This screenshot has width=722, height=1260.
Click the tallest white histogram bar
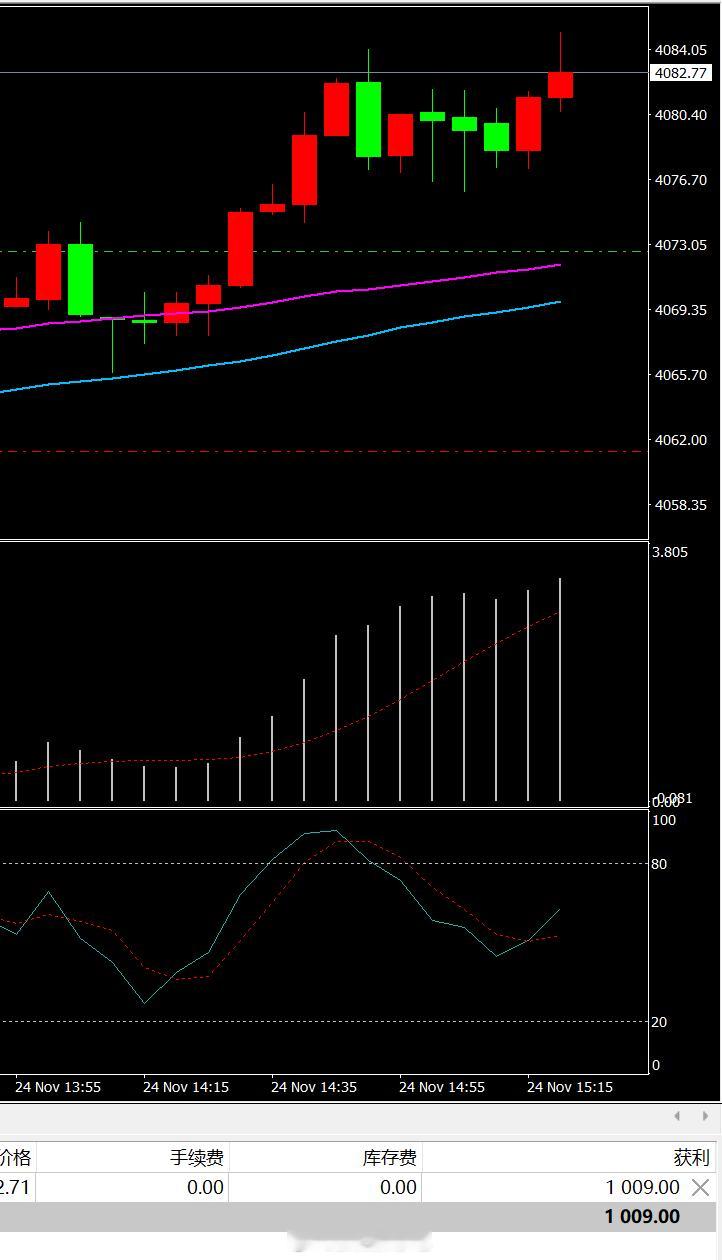pyautogui.click(x=560, y=690)
